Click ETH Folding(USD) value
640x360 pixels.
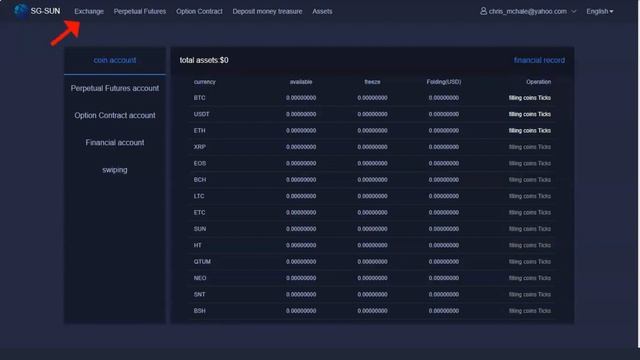point(444,131)
